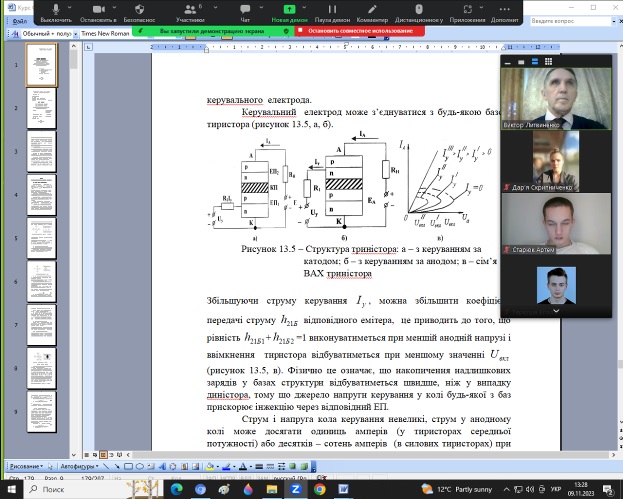Start a new screen share
The width and height of the screenshot is (623, 499).
pyautogui.click(x=289, y=12)
